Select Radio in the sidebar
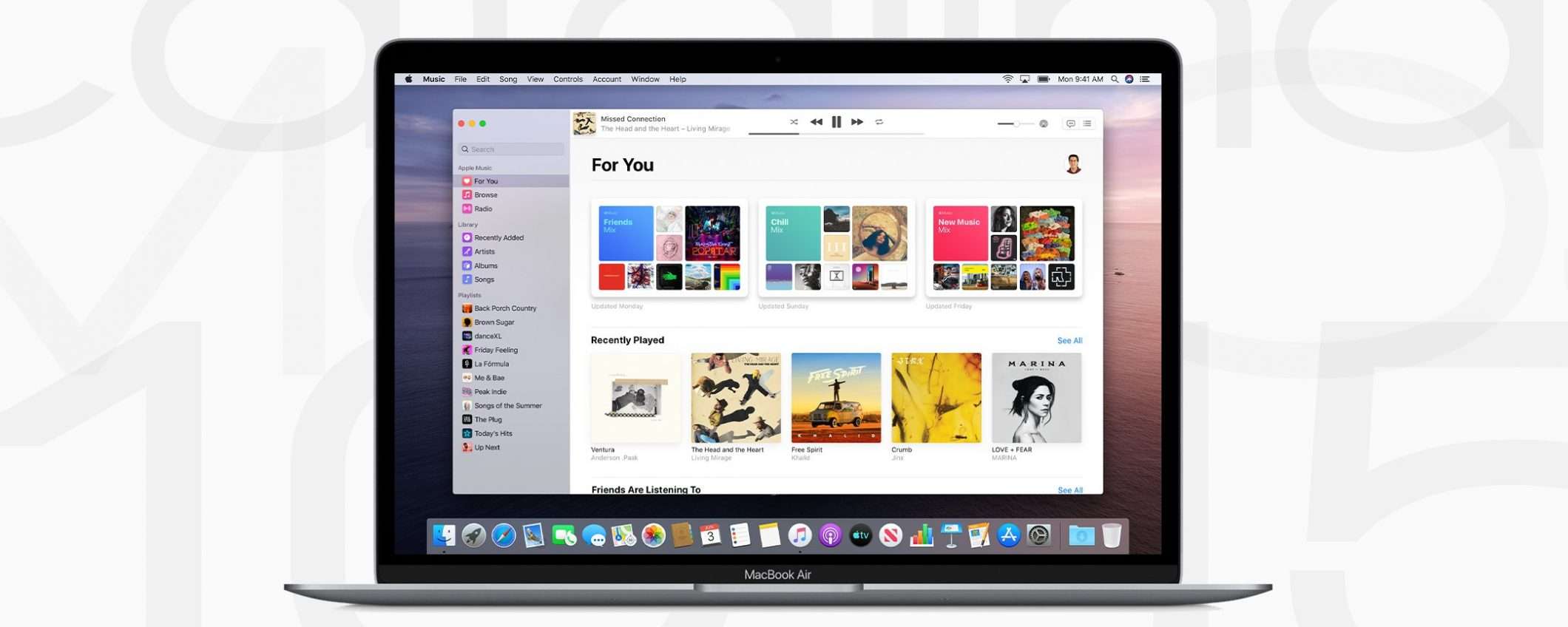This screenshot has height=627, width=1568. 483,209
